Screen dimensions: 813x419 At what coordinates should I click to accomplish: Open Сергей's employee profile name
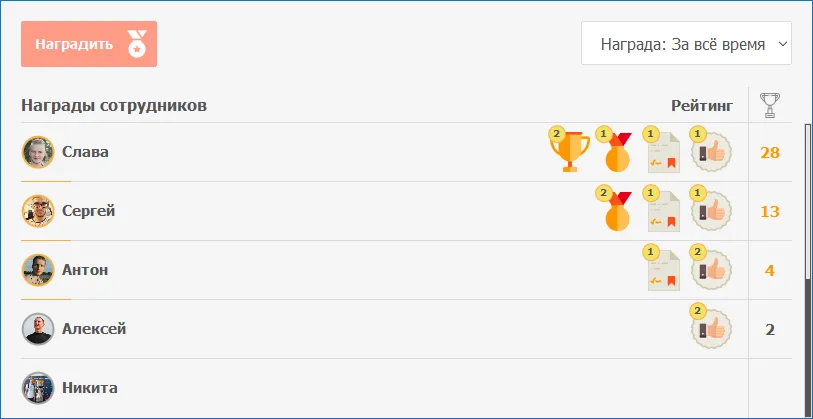click(x=88, y=211)
